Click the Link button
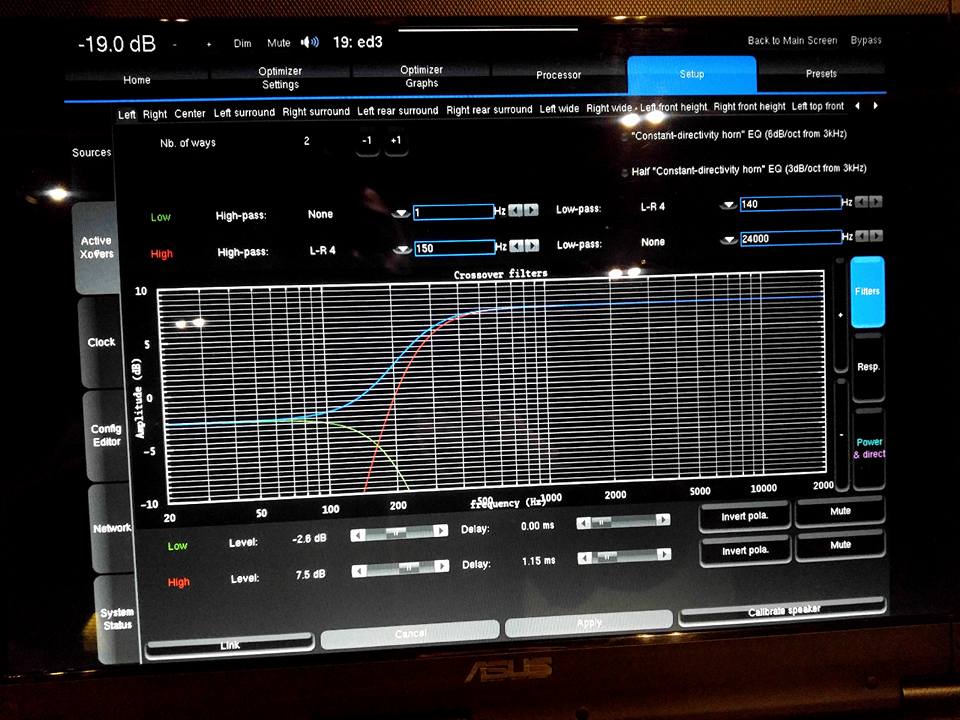Screen dimensions: 960x720 click(x=230, y=645)
